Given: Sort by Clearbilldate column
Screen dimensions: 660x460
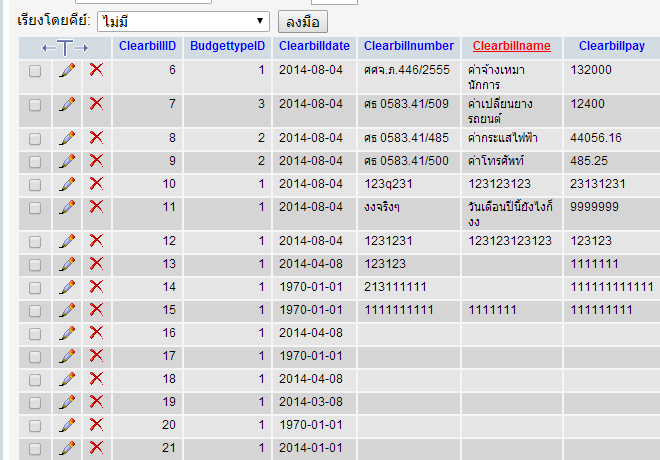Looking at the screenshot, I should (x=314, y=46).
